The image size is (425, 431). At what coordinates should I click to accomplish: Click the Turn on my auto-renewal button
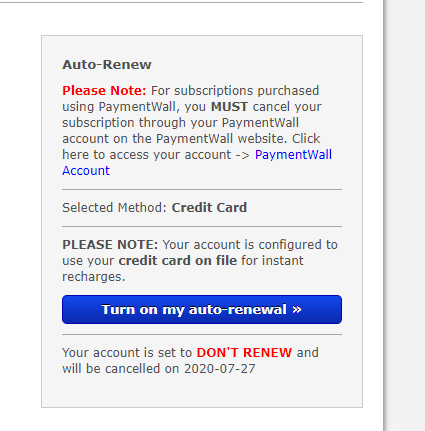coord(202,309)
